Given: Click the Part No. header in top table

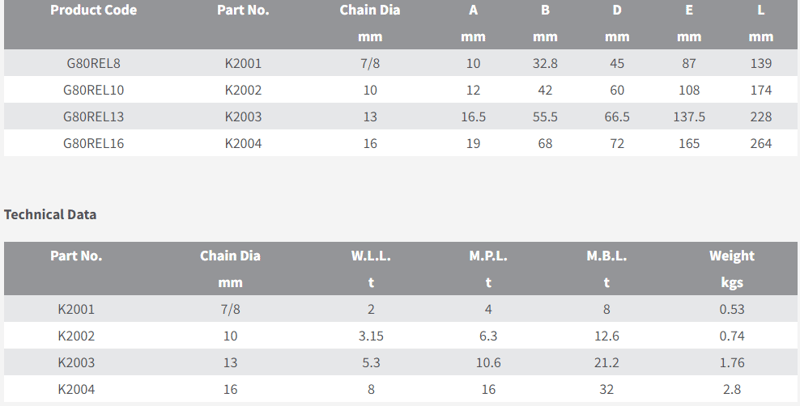Looking at the screenshot, I should [243, 11].
